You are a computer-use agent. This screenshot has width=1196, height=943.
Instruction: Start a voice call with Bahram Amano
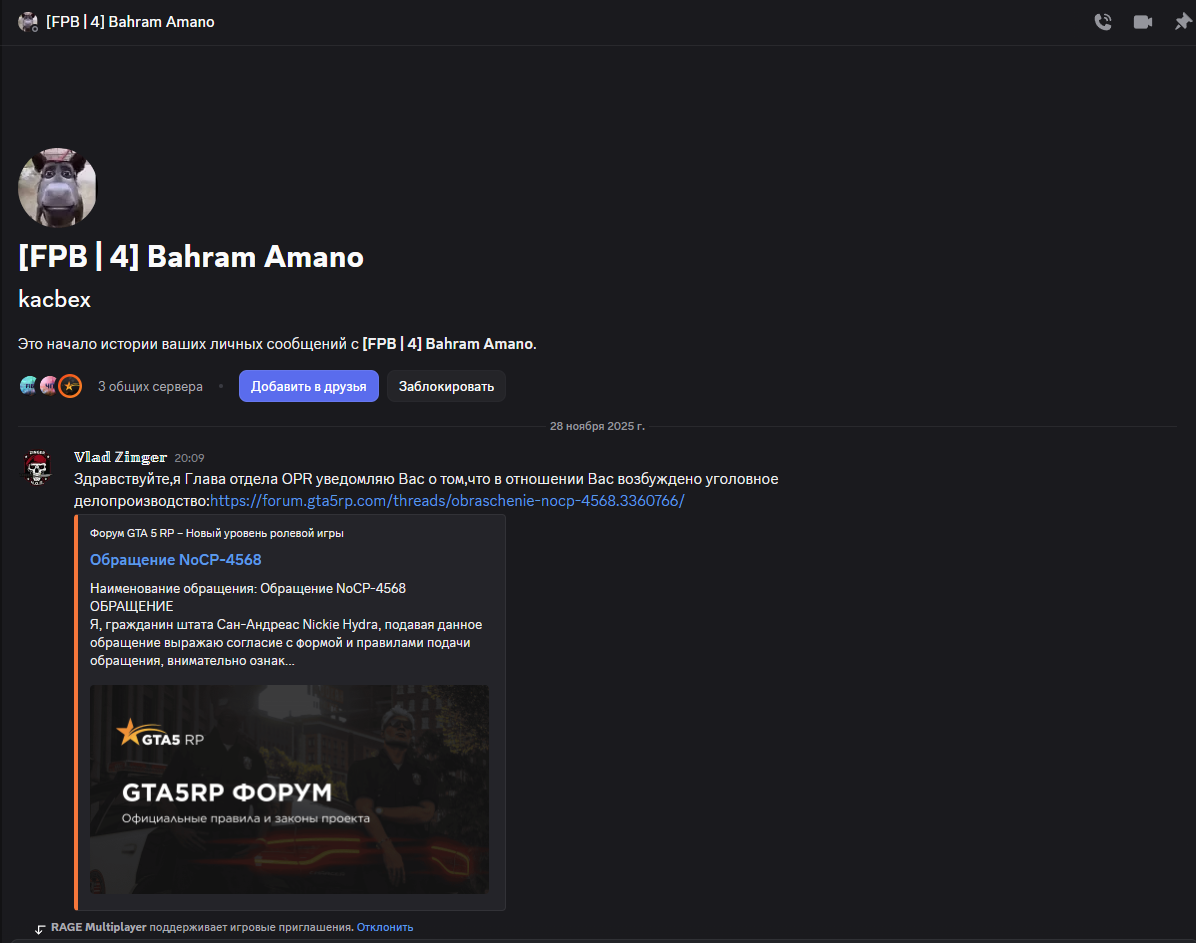pyautogui.click(x=1103, y=20)
